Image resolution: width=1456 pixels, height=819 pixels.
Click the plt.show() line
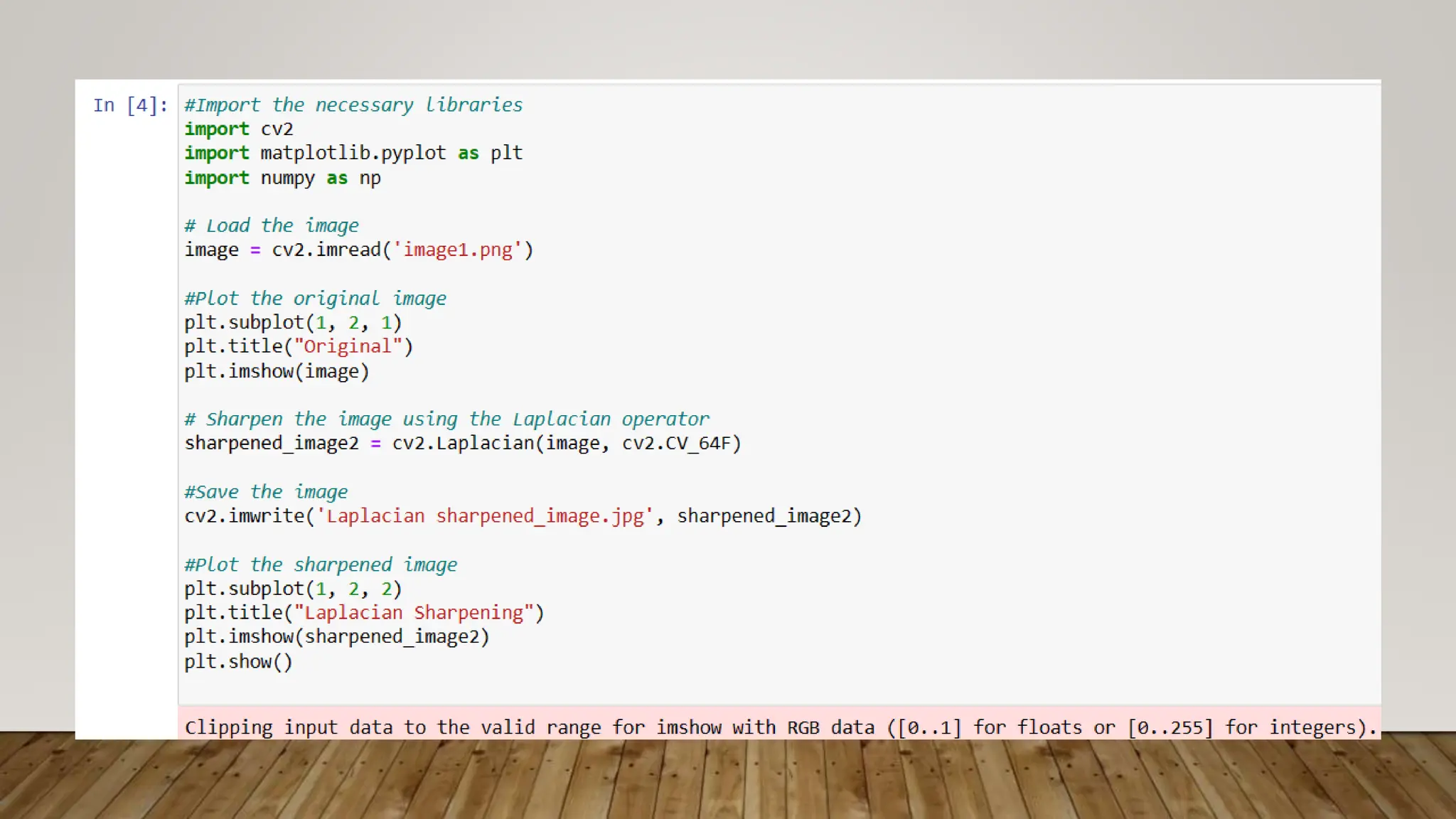coord(238,662)
